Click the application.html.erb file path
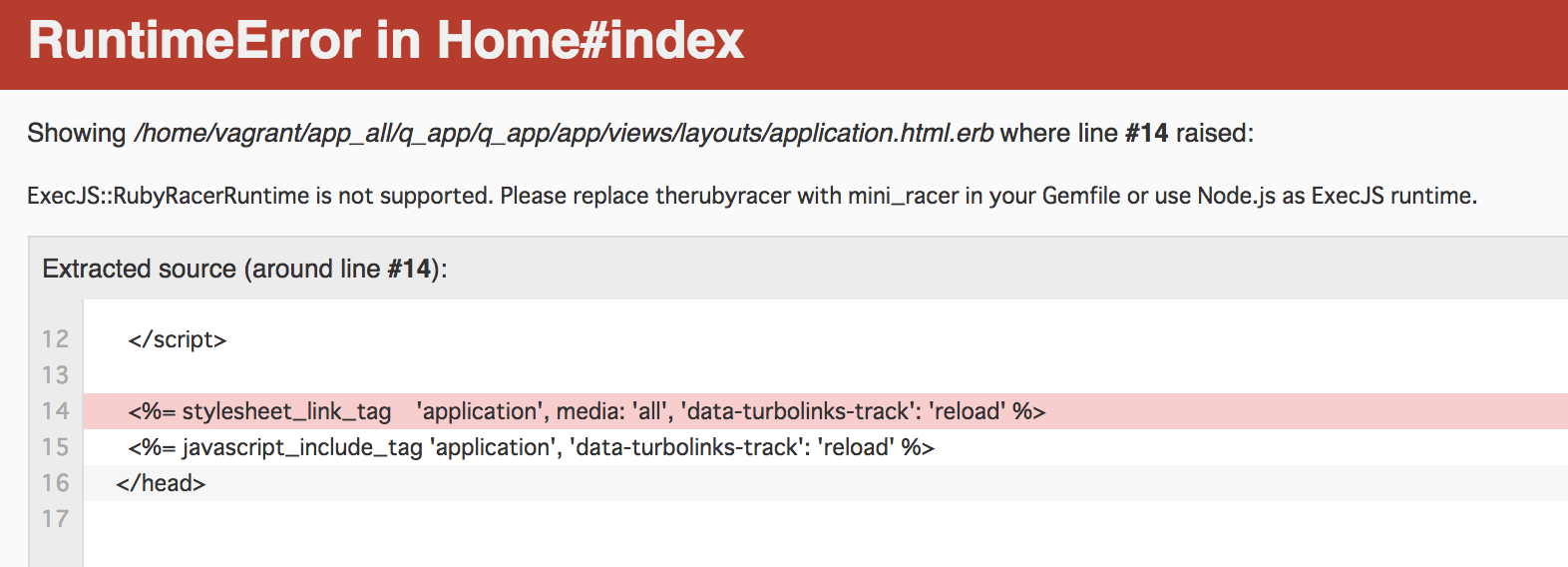 click(x=564, y=133)
